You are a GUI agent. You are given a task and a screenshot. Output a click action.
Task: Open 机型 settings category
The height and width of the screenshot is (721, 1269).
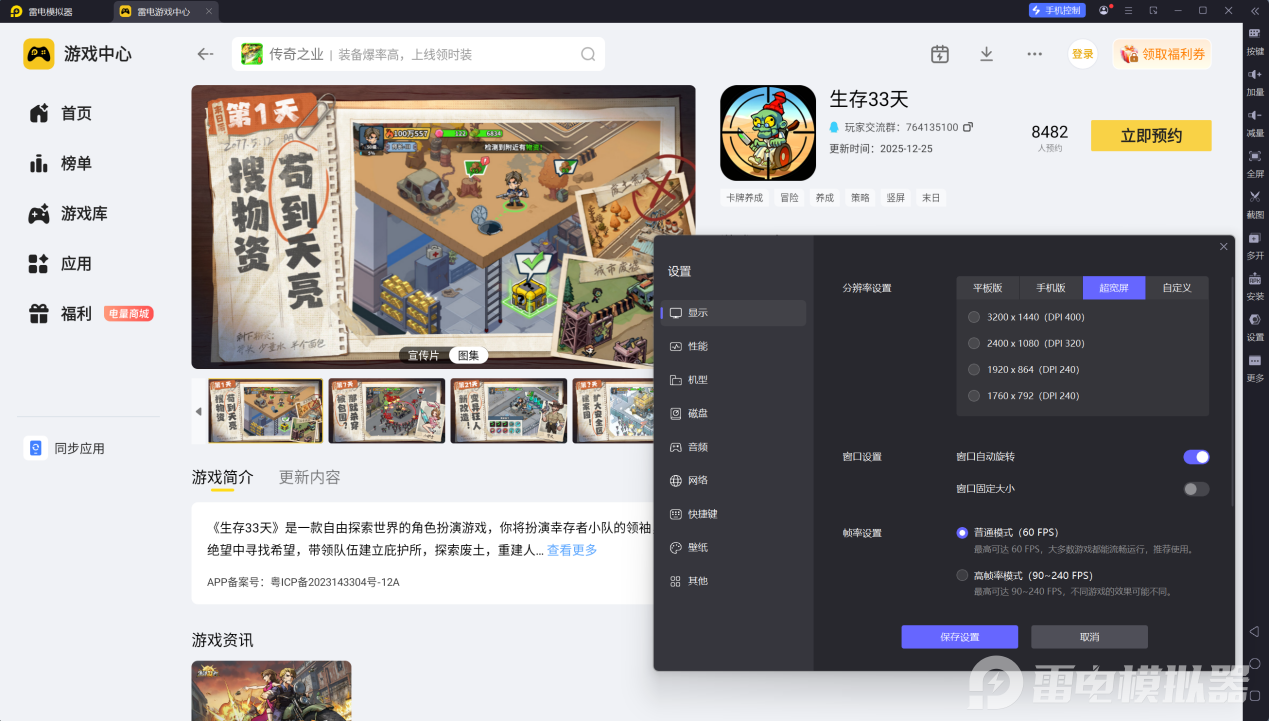point(733,380)
